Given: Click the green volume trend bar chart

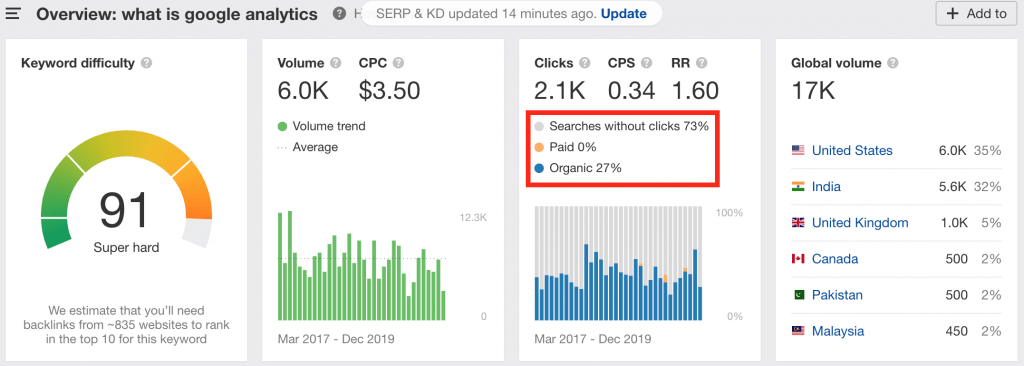Looking at the screenshot, I should point(362,265).
